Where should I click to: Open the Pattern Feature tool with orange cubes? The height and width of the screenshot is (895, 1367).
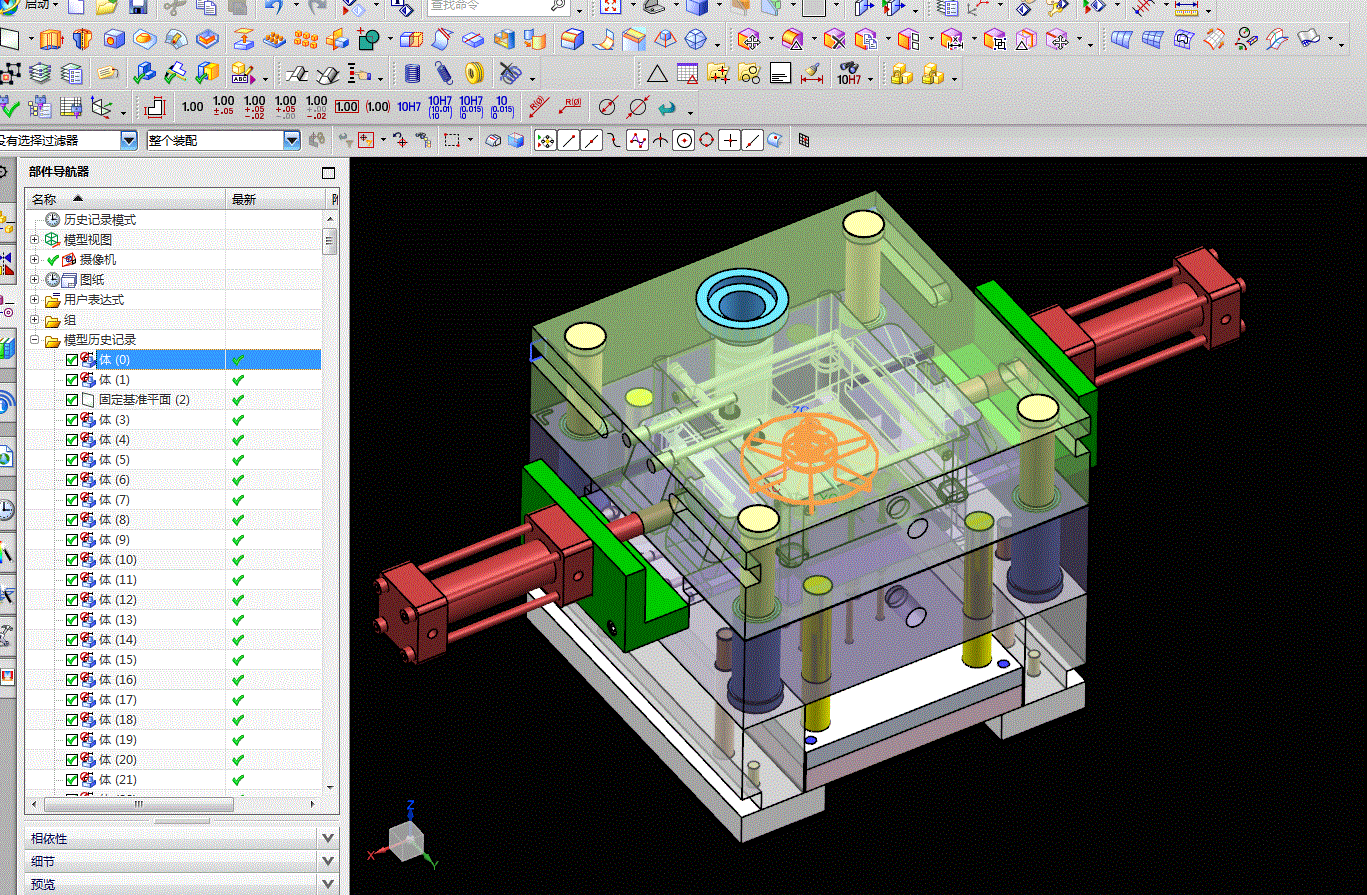click(x=306, y=40)
